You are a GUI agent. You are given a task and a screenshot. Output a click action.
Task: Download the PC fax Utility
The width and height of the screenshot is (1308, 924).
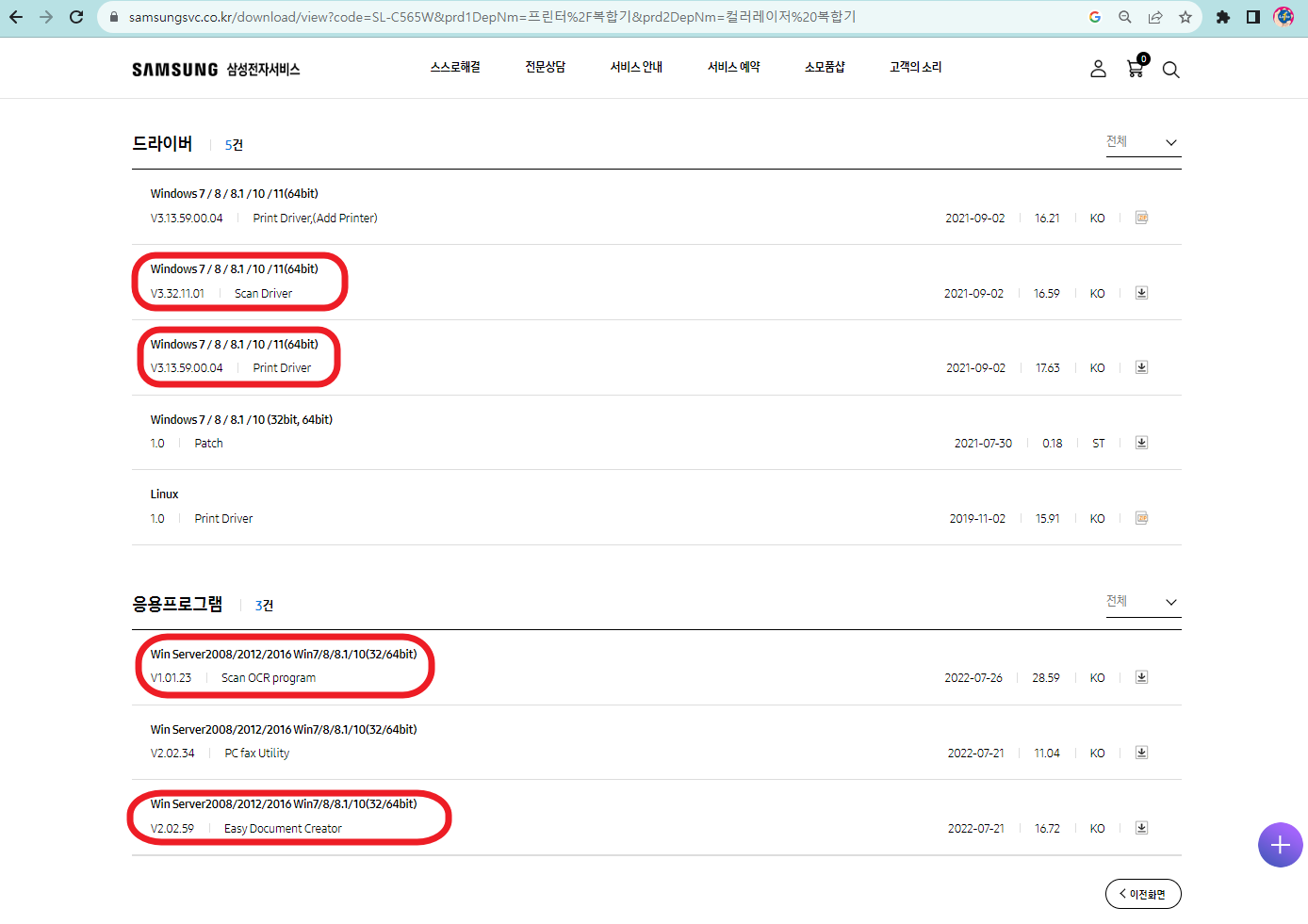click(1141, 753)
